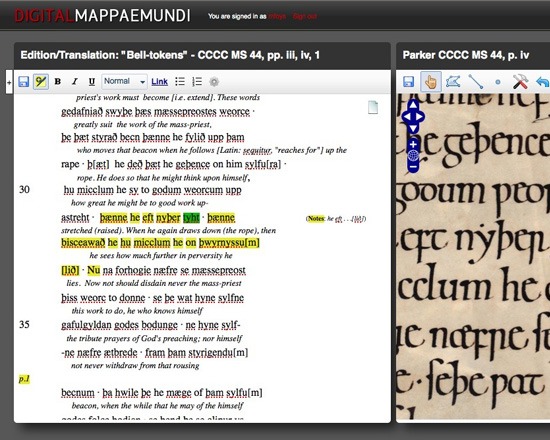Toggle the yellow highlight link tool

[x=41, y=82]
